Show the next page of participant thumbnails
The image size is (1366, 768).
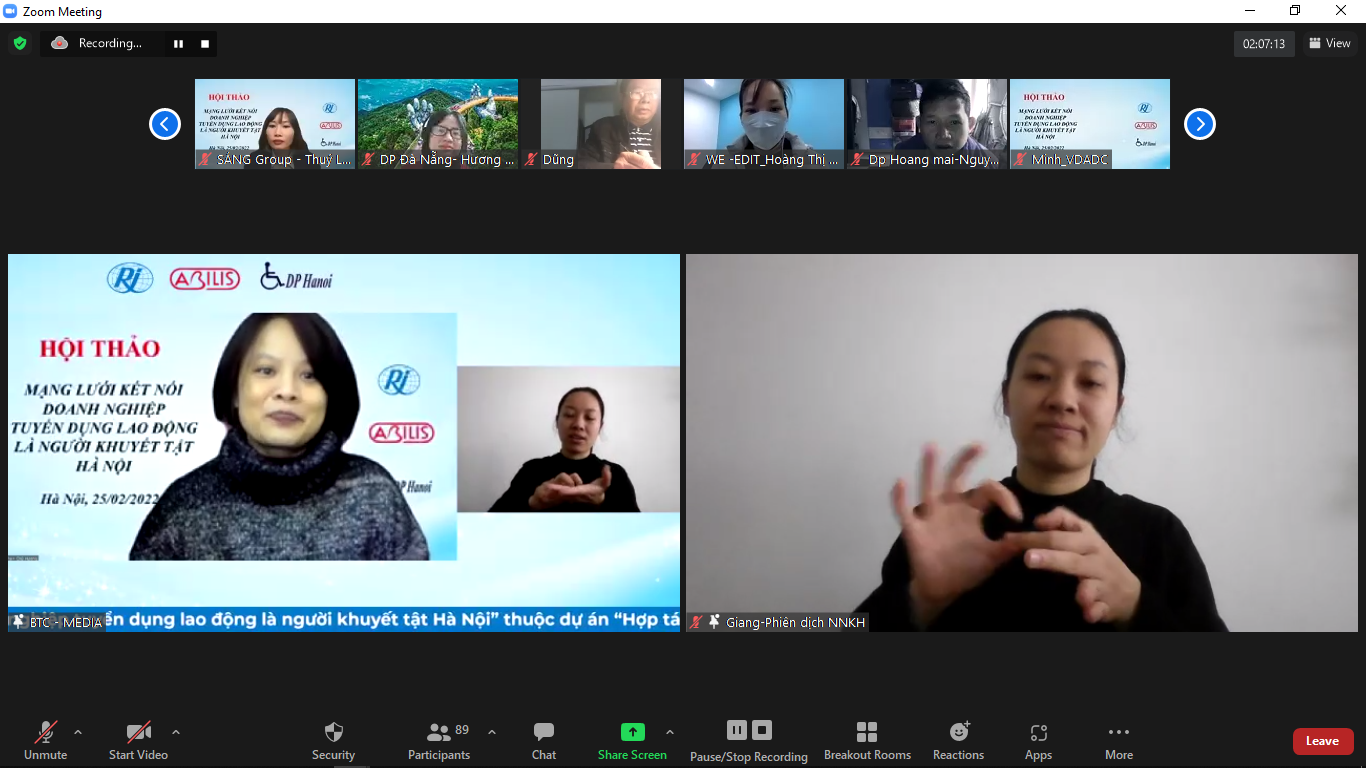tap(1199, 124)
